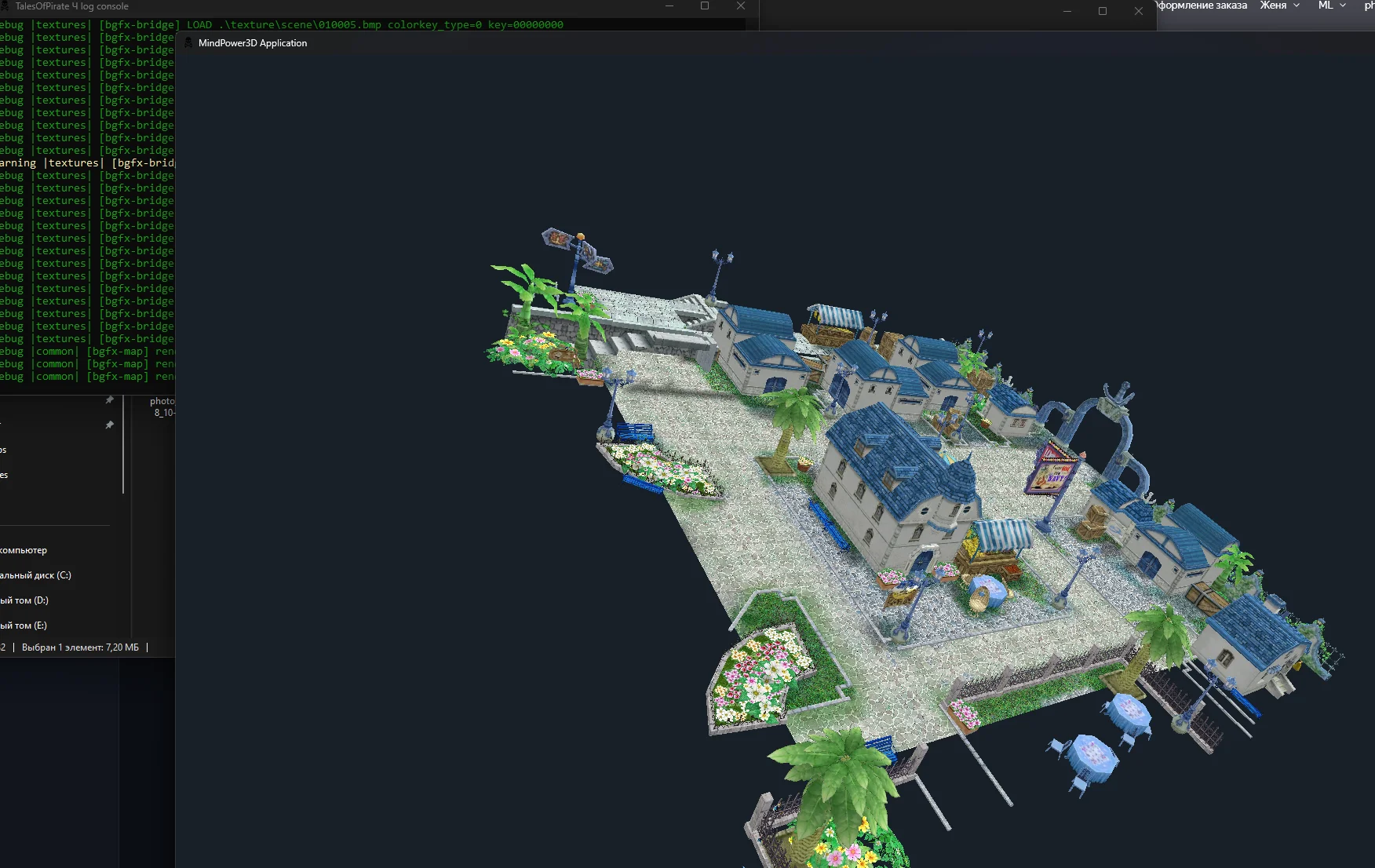Open the ML bookmarks folder dropdown
This screenshot has width=1375, height=868.
[x=1332, y=5]
